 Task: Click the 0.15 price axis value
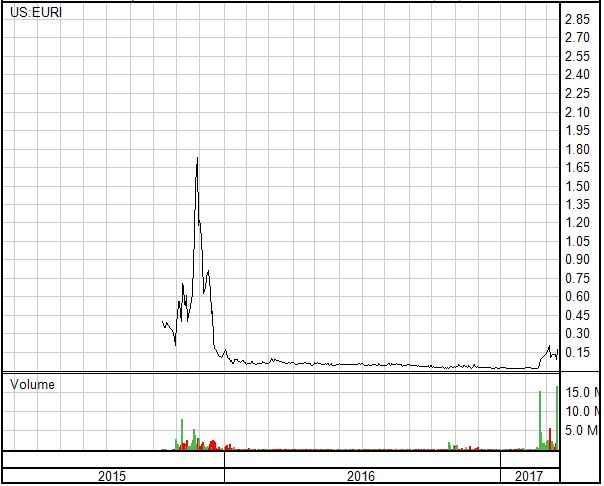tap(577, 352)
